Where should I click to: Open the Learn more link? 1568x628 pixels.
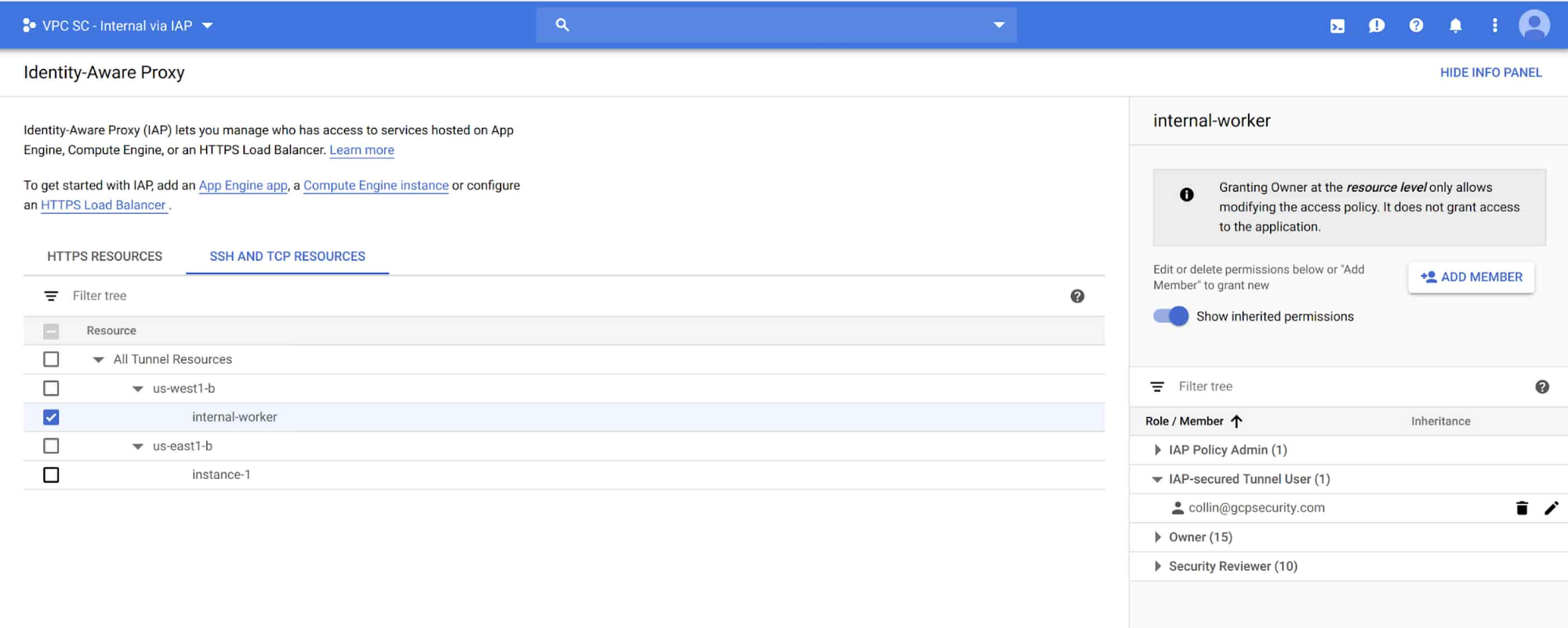(361, 150)
